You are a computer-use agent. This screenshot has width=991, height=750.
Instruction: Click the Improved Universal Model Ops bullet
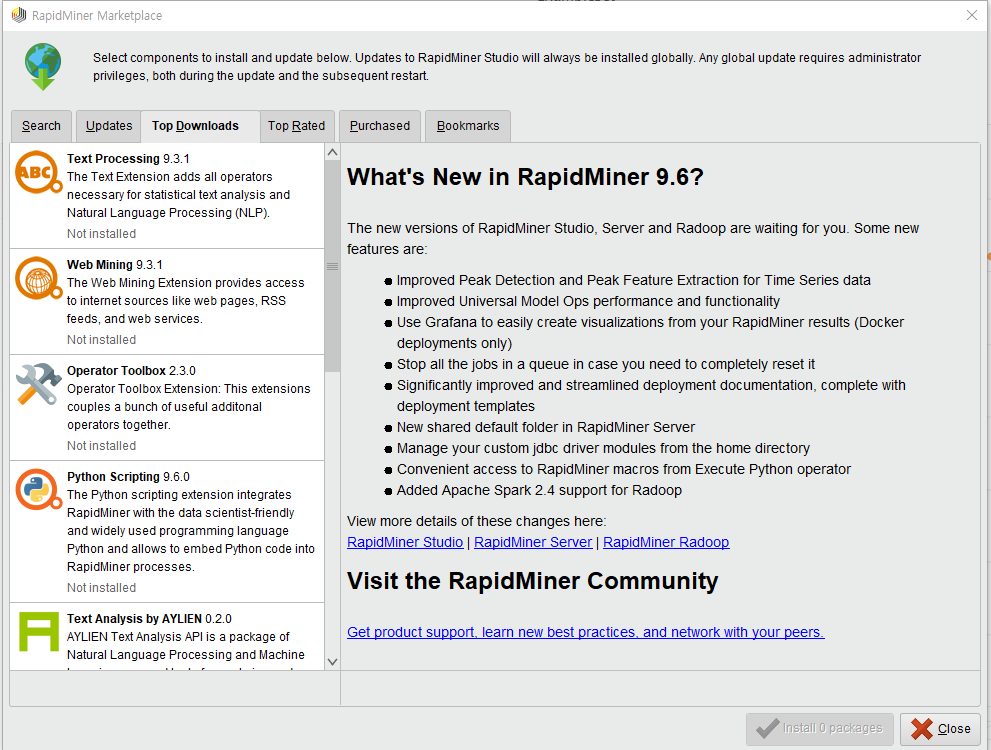(588, 301)
